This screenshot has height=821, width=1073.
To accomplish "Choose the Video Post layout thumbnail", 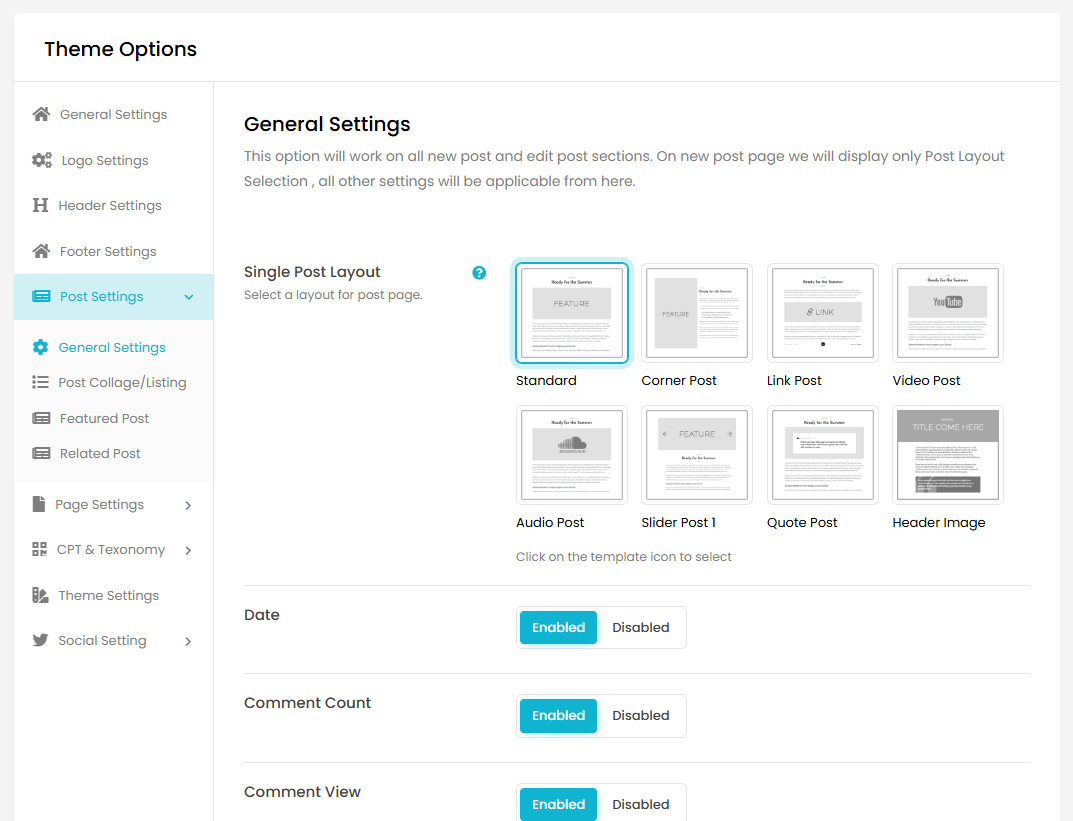I will (x=947, y=313).
